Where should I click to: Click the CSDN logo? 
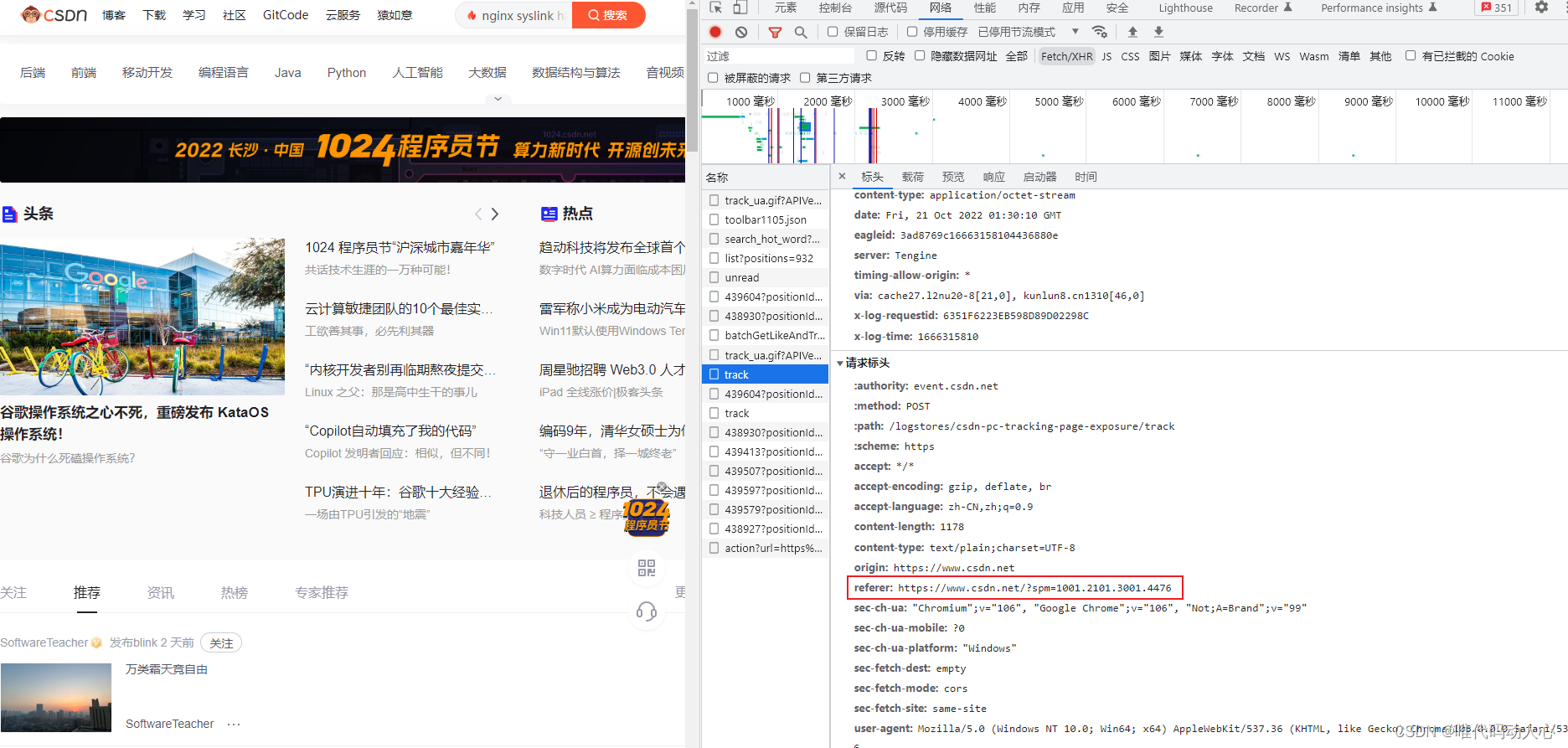click(x=54, y=14)
